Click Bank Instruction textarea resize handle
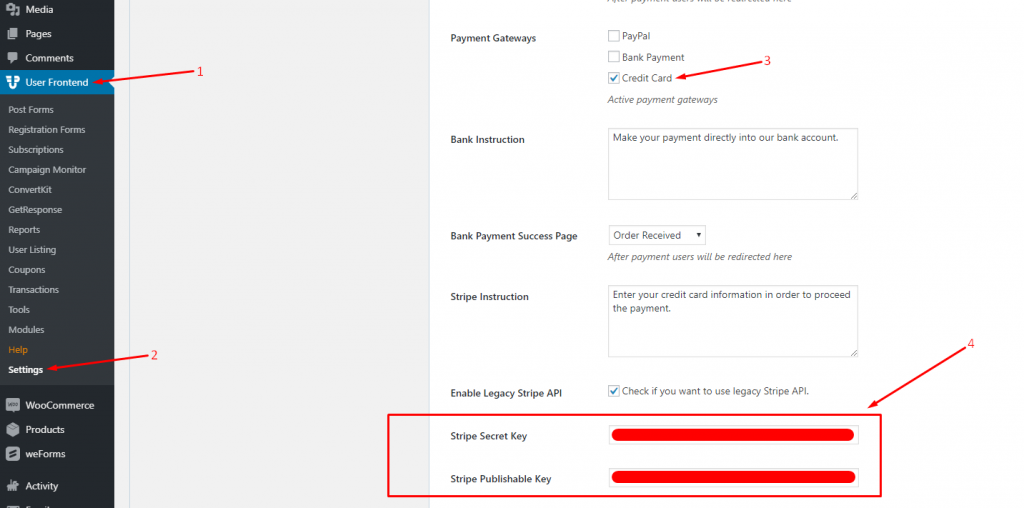The image size is (1024, 508). pos(854,195)
